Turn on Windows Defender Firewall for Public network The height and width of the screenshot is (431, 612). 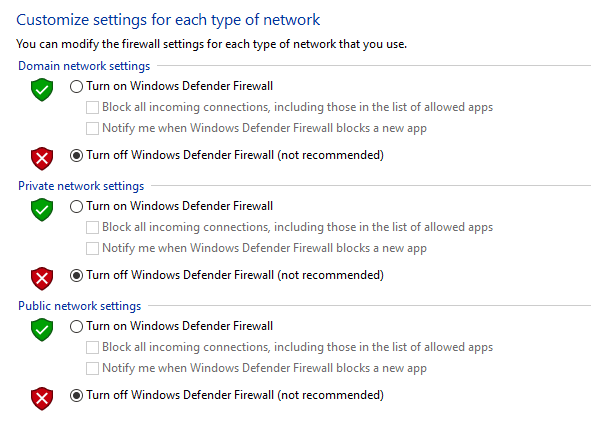point(76,327)
